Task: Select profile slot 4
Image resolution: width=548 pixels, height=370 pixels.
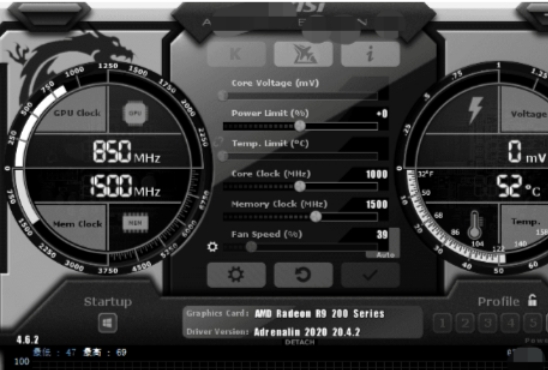Action: point(511,323)
